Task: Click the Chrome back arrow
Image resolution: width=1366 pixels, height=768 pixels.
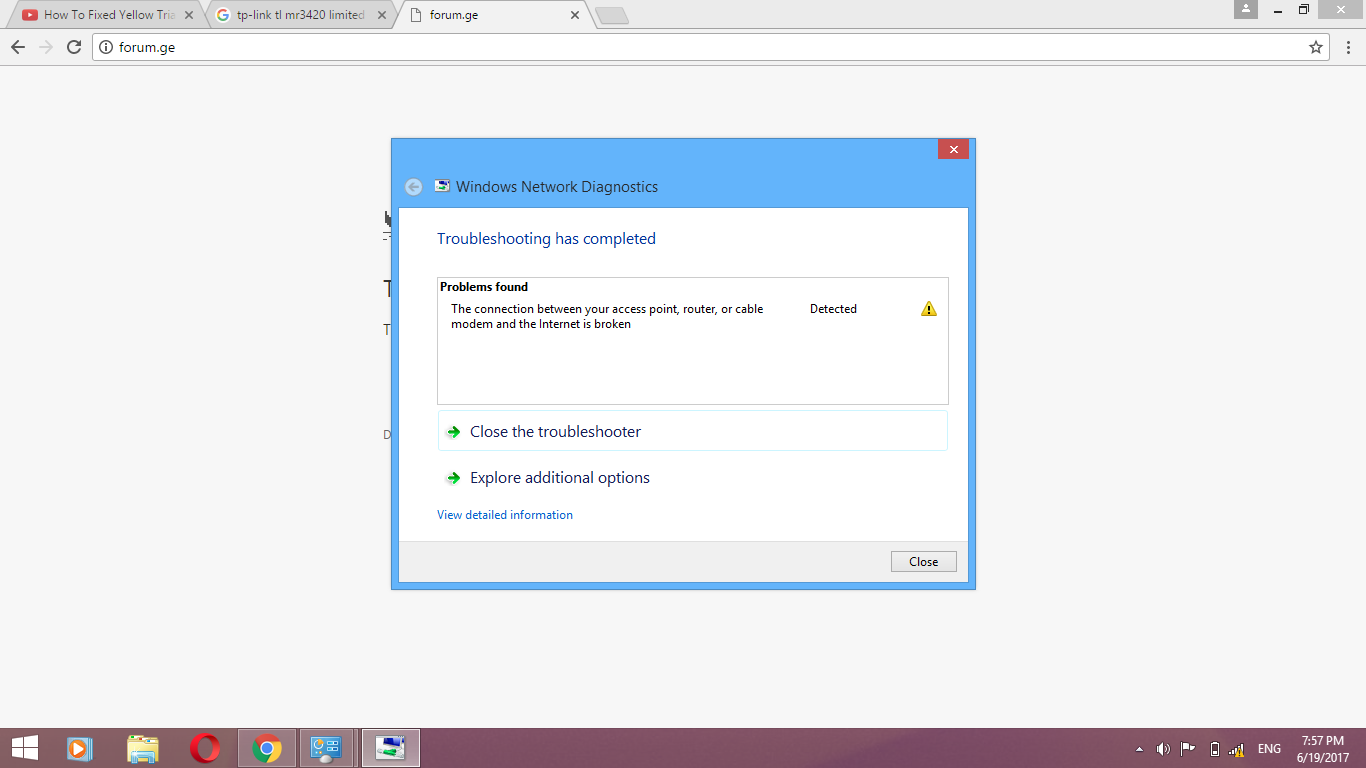Action: 18,47
